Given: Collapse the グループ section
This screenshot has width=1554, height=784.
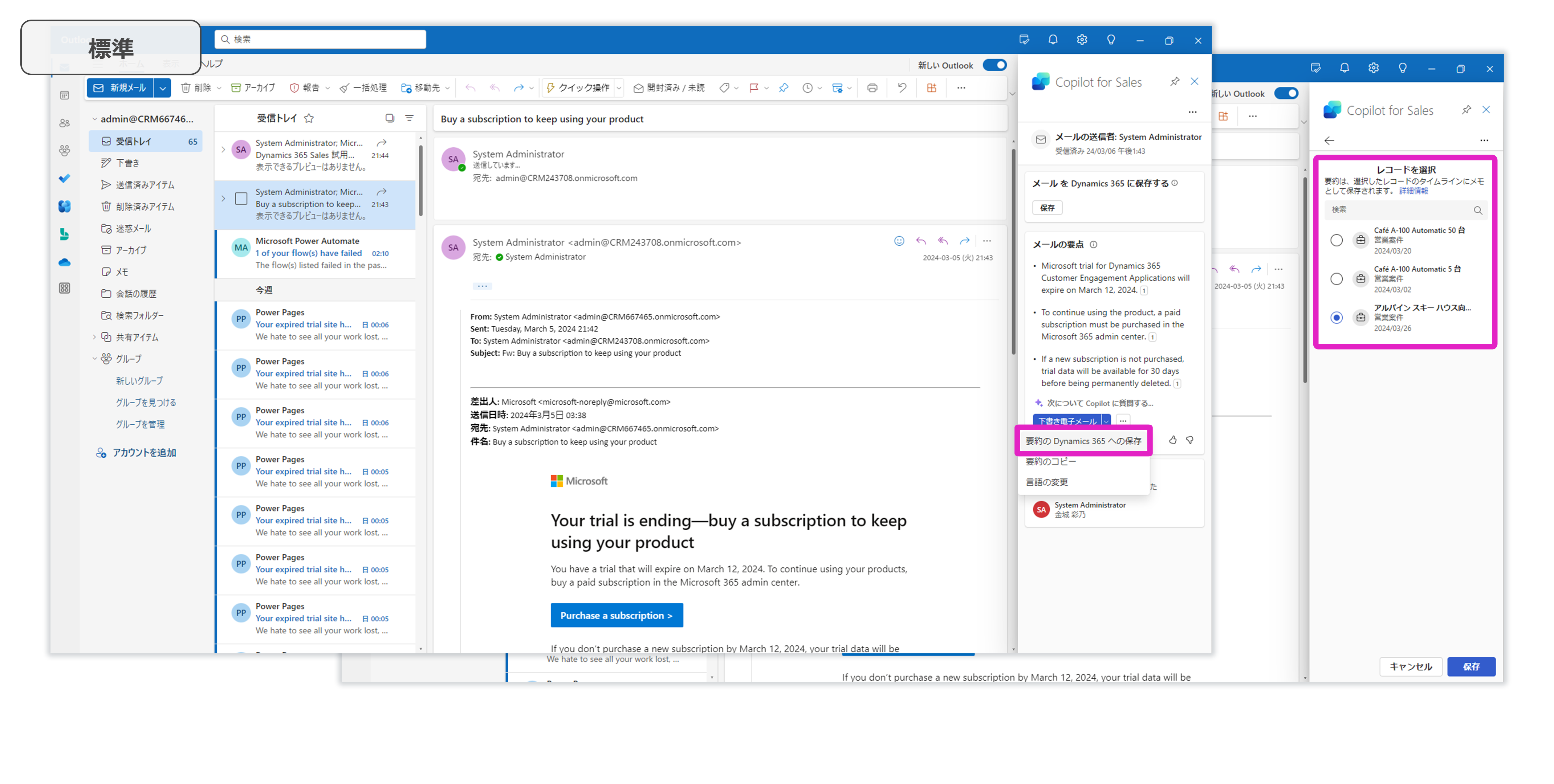Looking at the screenshot, I should (95, 359).
